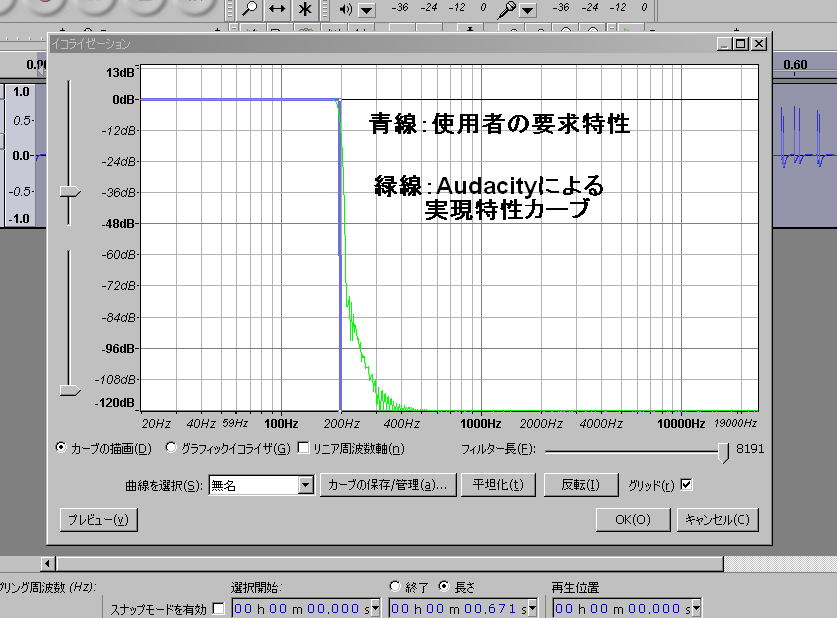This screenshot has height=618, width=837.
Task: Click the microphone input icon
Action: (x=506, y=9)
